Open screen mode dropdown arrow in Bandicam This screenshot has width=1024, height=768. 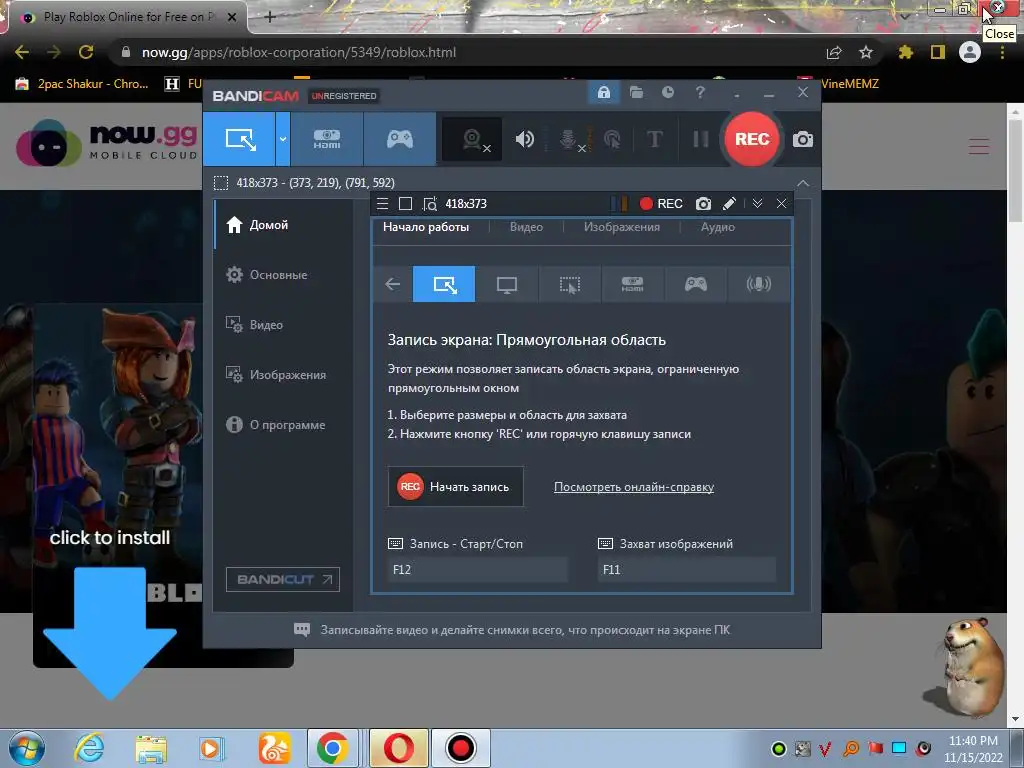[x=283, y=139]
